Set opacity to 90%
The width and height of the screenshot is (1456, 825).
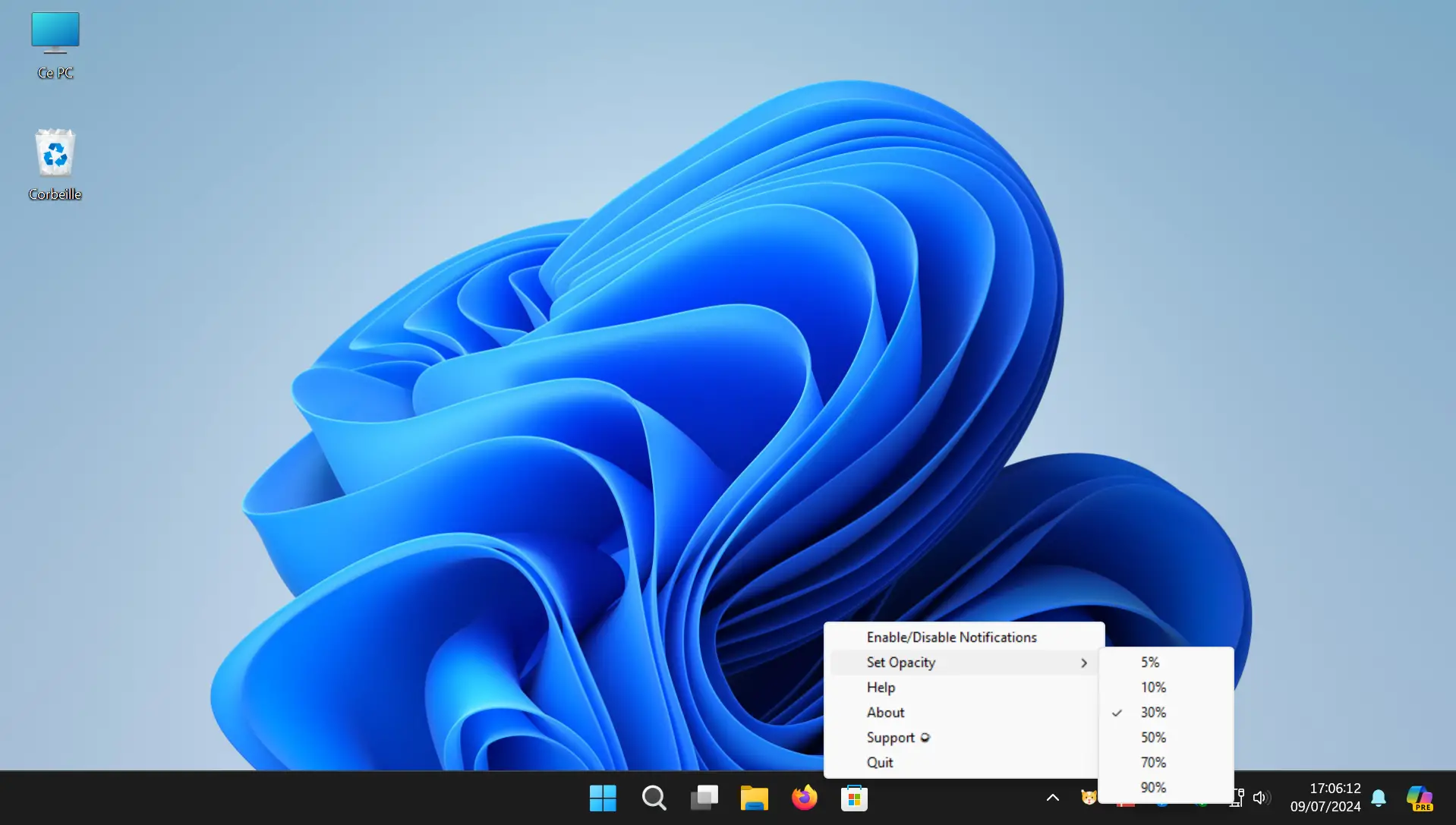1166,788
